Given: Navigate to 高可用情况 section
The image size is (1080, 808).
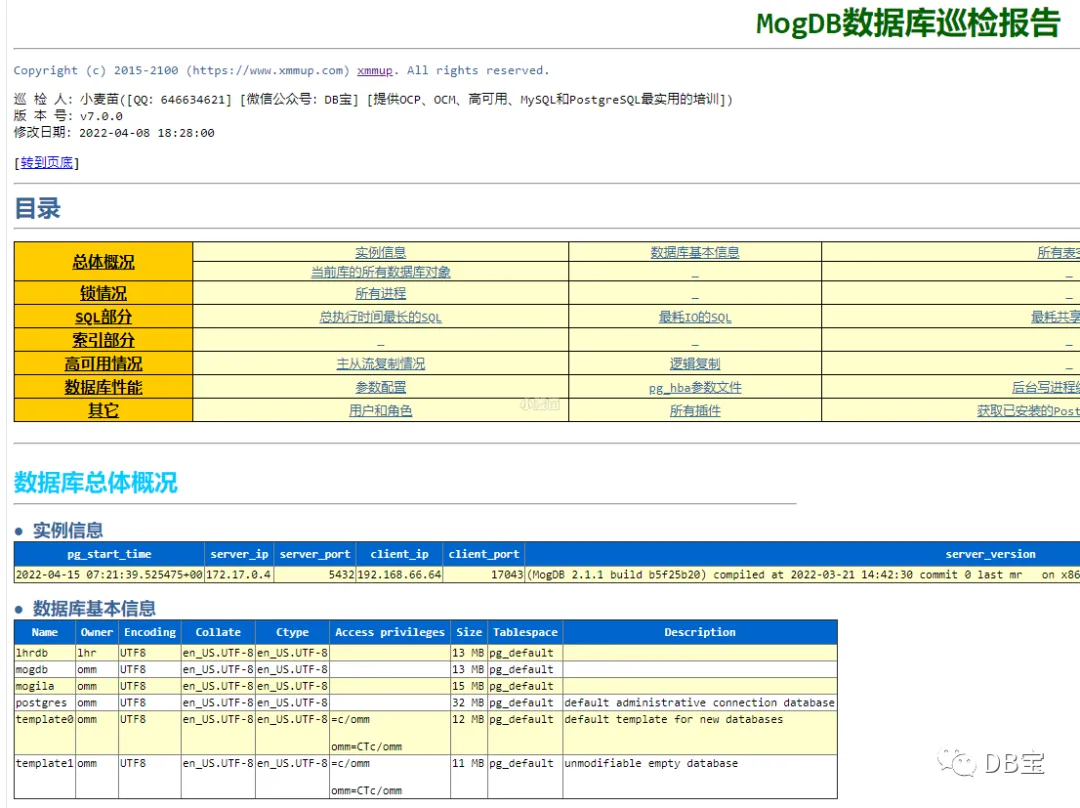Looking at the screenshot, I should click(103, 364).
